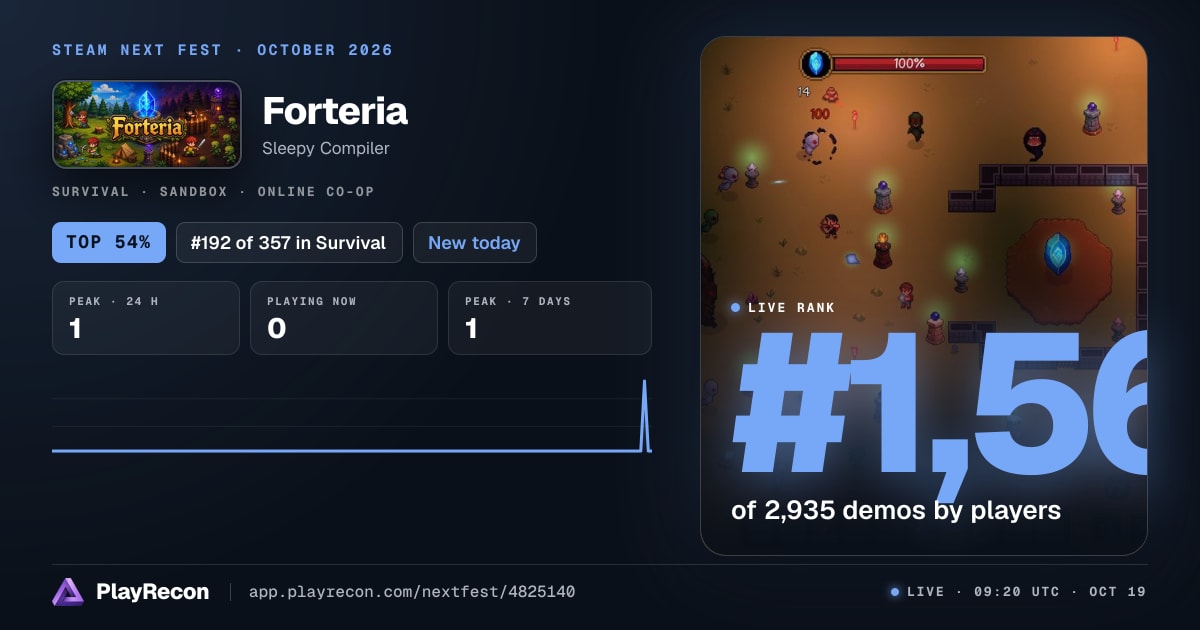The image size is (1200, 630).
Task: Click the Peak · 7 Days stat card
Action: (x=550, y=318)
